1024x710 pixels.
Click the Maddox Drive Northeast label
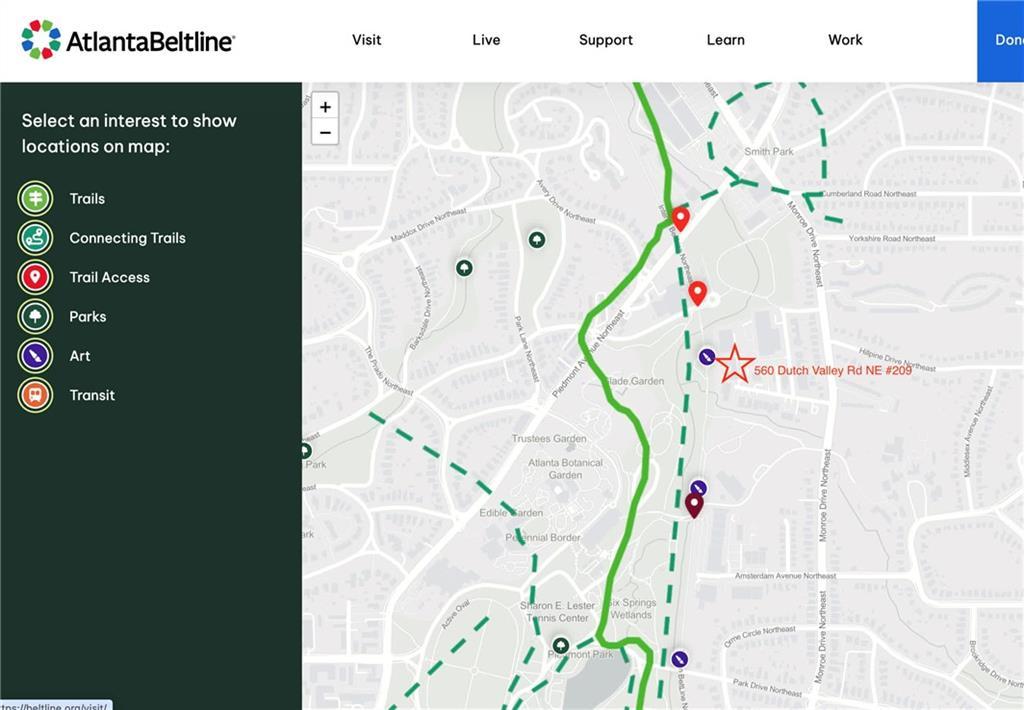tap(428, 224)
